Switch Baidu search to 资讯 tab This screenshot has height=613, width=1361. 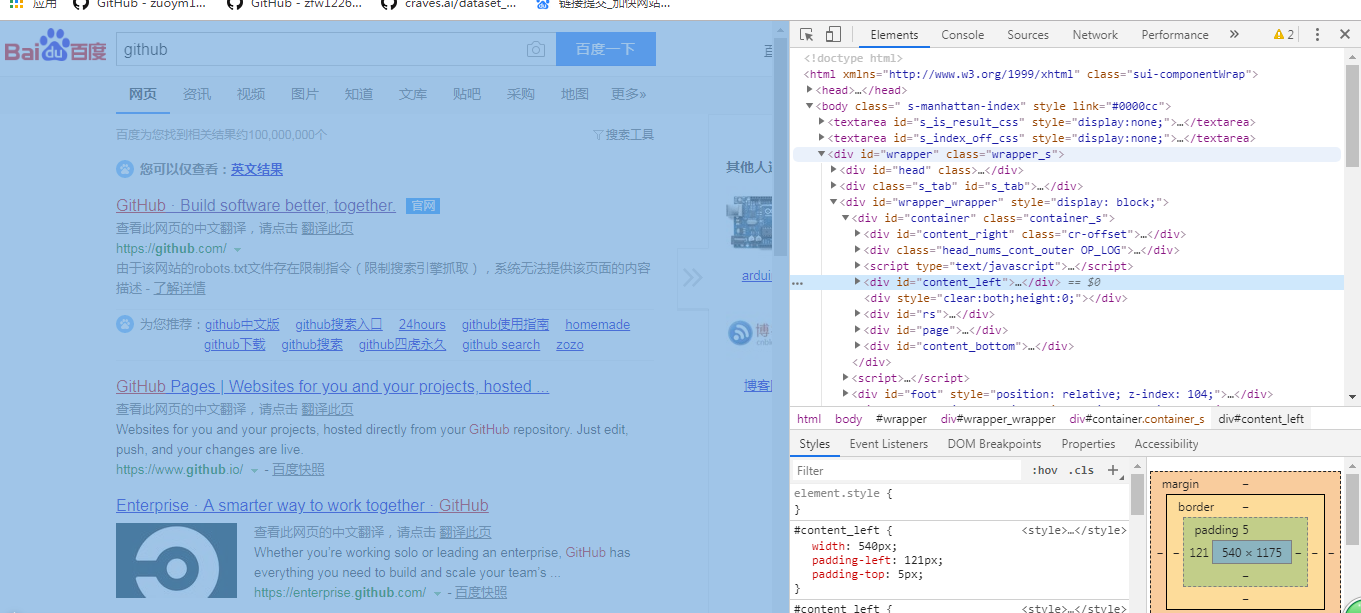pyautogui.click(x=197, y=94)
